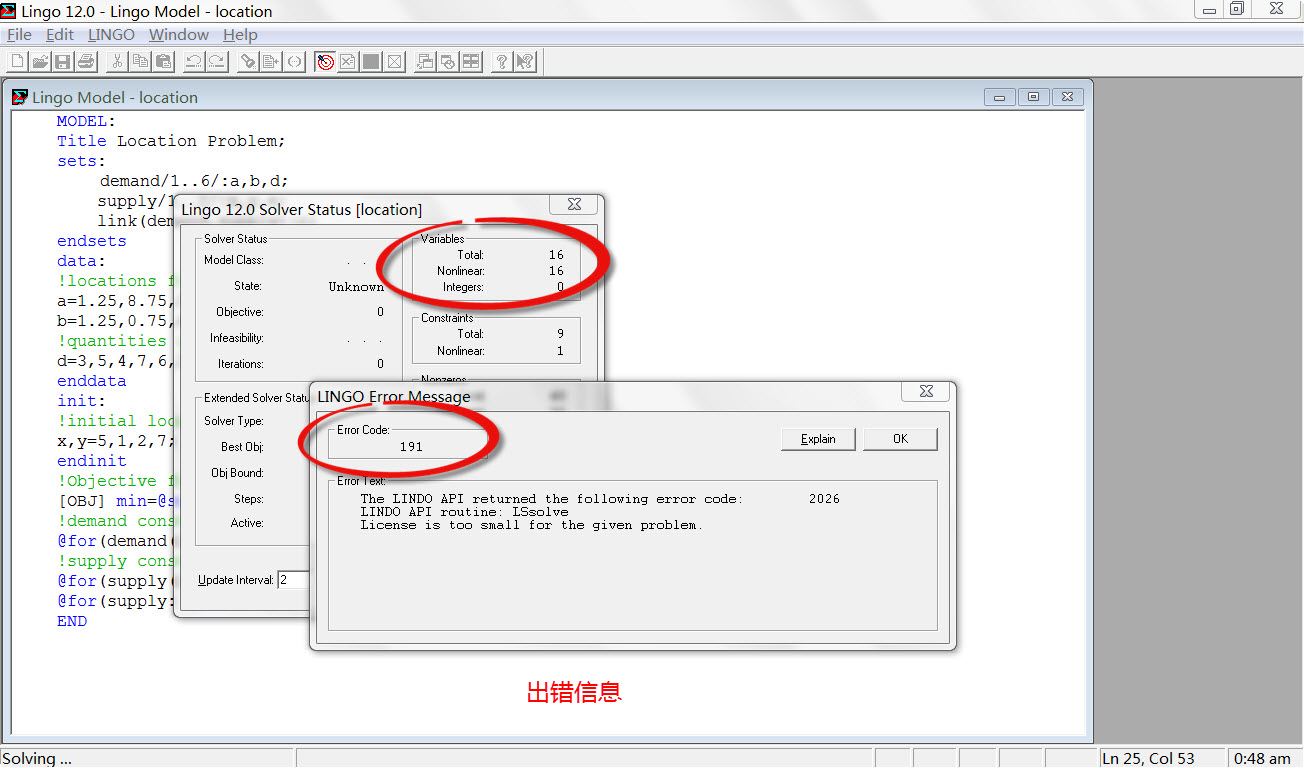Viewport: 1304px width, 768px height.
Task: Click the '0:48 am' clock in status bar
Action: pos(1262,758)
